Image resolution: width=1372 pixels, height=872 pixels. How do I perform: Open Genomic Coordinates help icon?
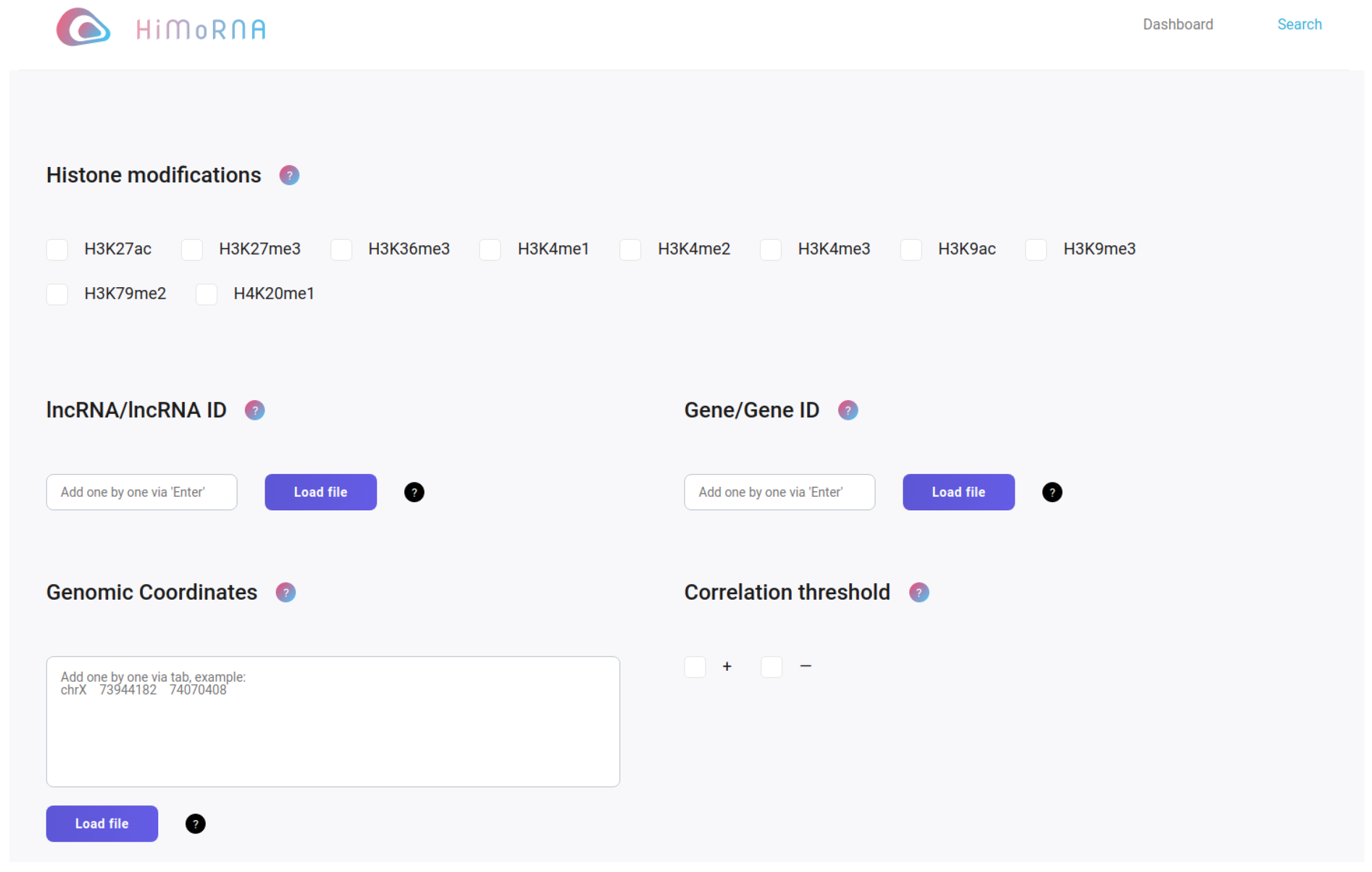(286, 593)
